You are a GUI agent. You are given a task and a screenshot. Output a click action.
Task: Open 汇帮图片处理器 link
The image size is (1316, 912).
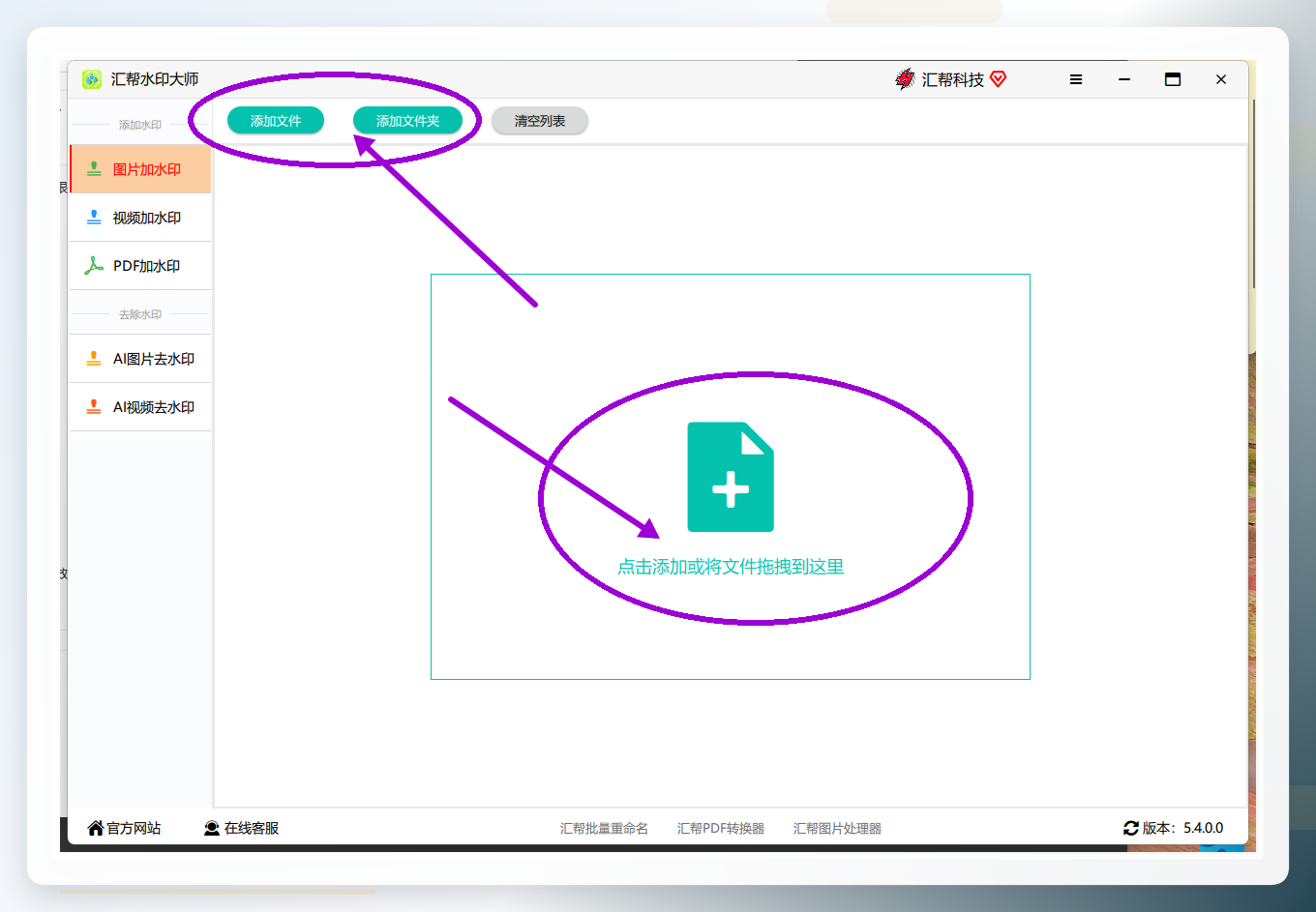click(837, 829)
